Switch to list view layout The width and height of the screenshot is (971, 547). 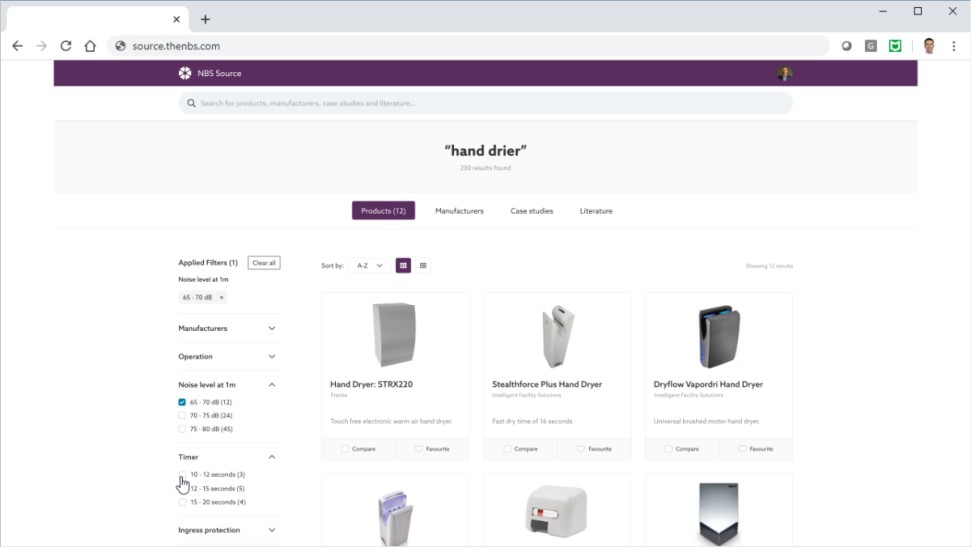[423, 265]
